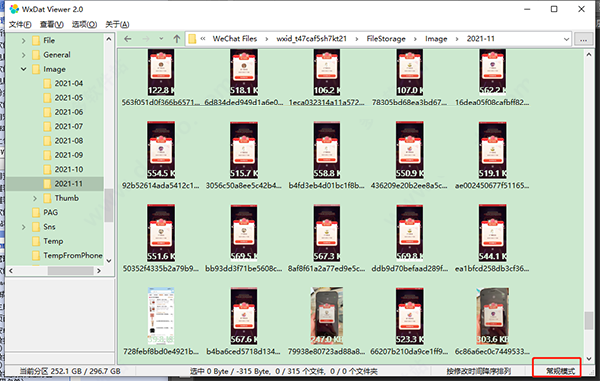
Task: Toggle the 常规模式 status bar button
Action: click(x=560, y=371)
